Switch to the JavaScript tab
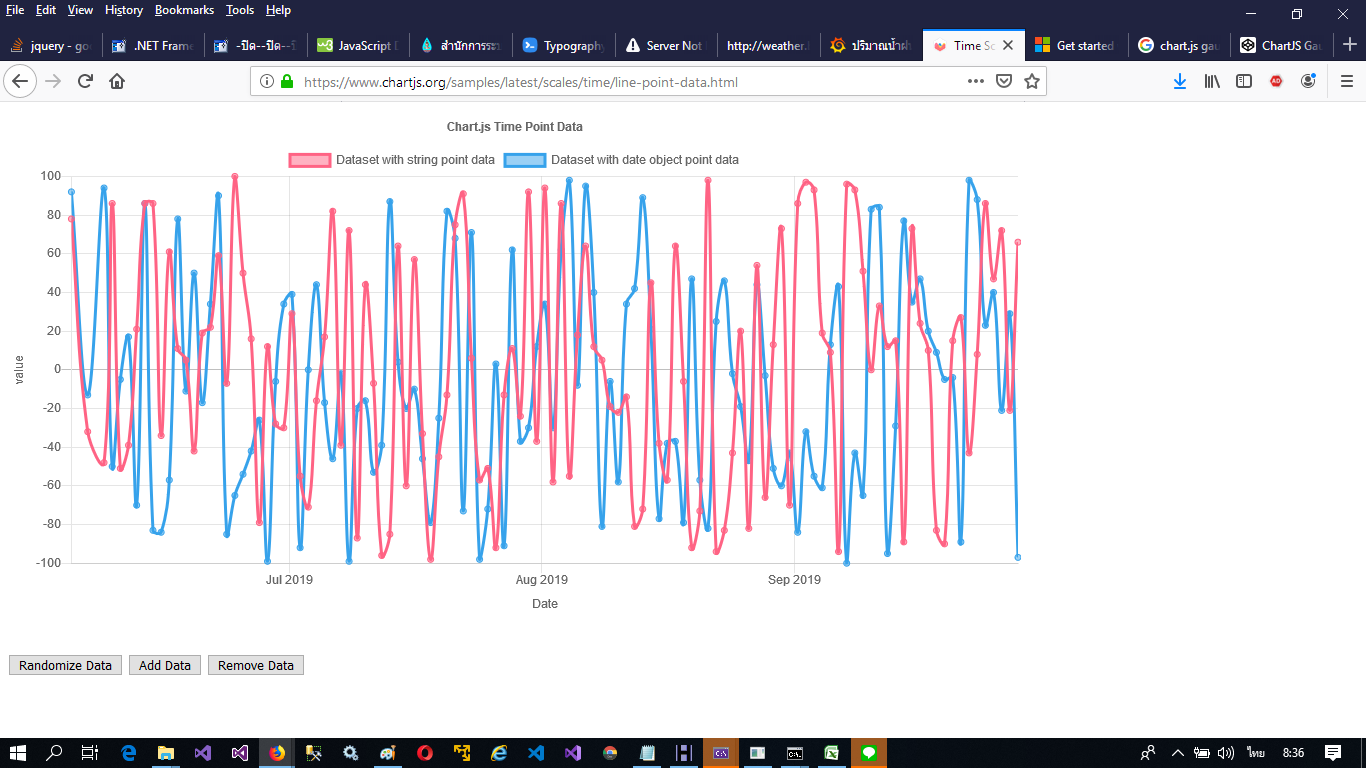 357,45
